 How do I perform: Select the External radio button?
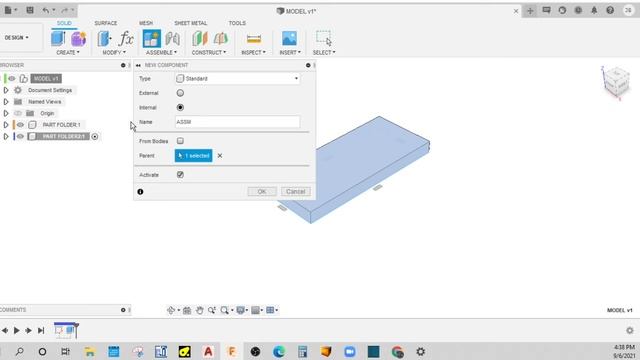coord(180,93)
